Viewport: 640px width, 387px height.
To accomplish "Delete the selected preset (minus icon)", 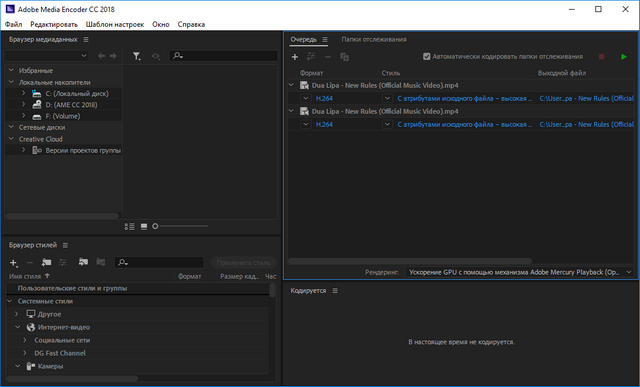I will [x=29, y=262].
